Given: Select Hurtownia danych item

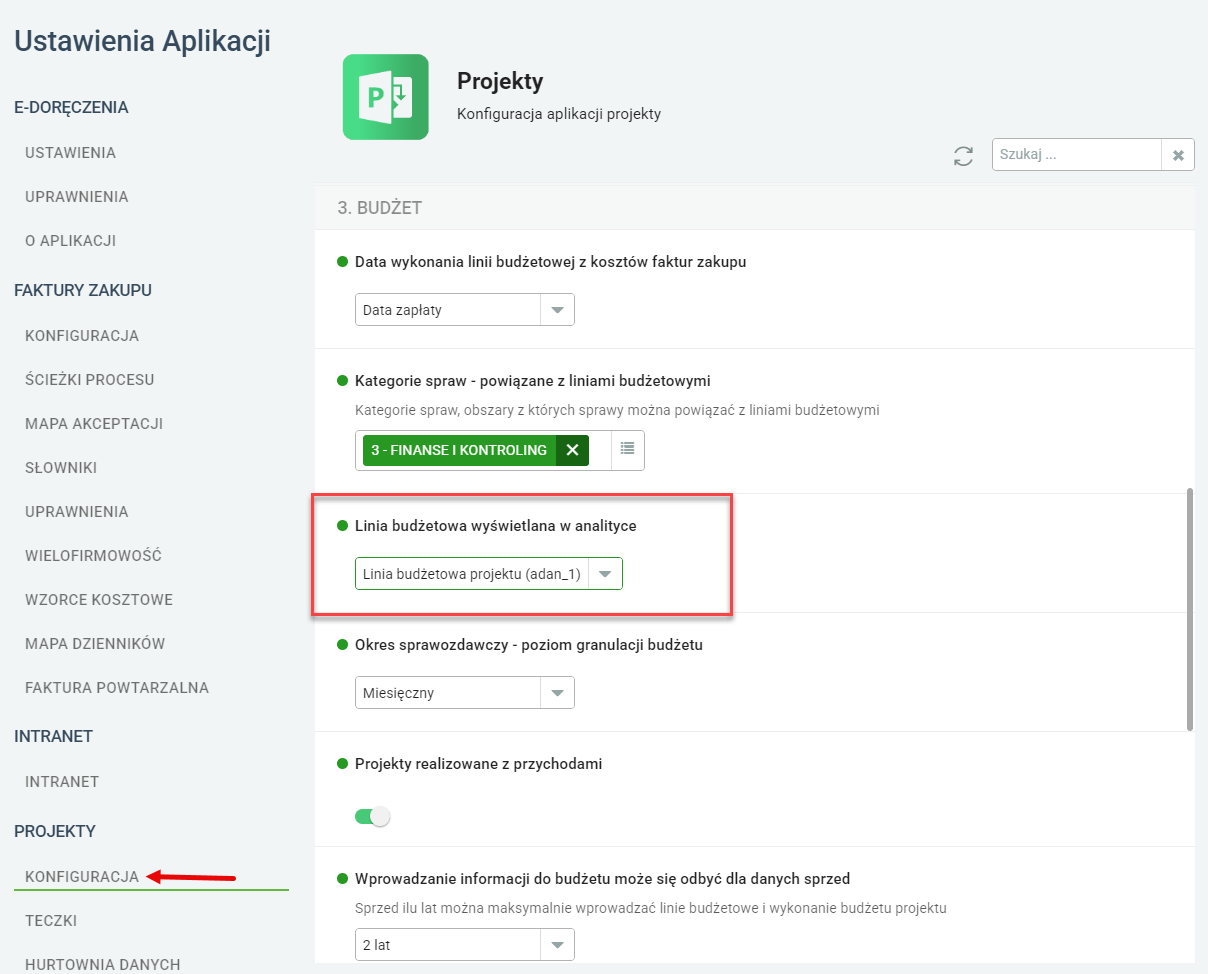Looking at the screenshot, I should [x=103, y=965].
